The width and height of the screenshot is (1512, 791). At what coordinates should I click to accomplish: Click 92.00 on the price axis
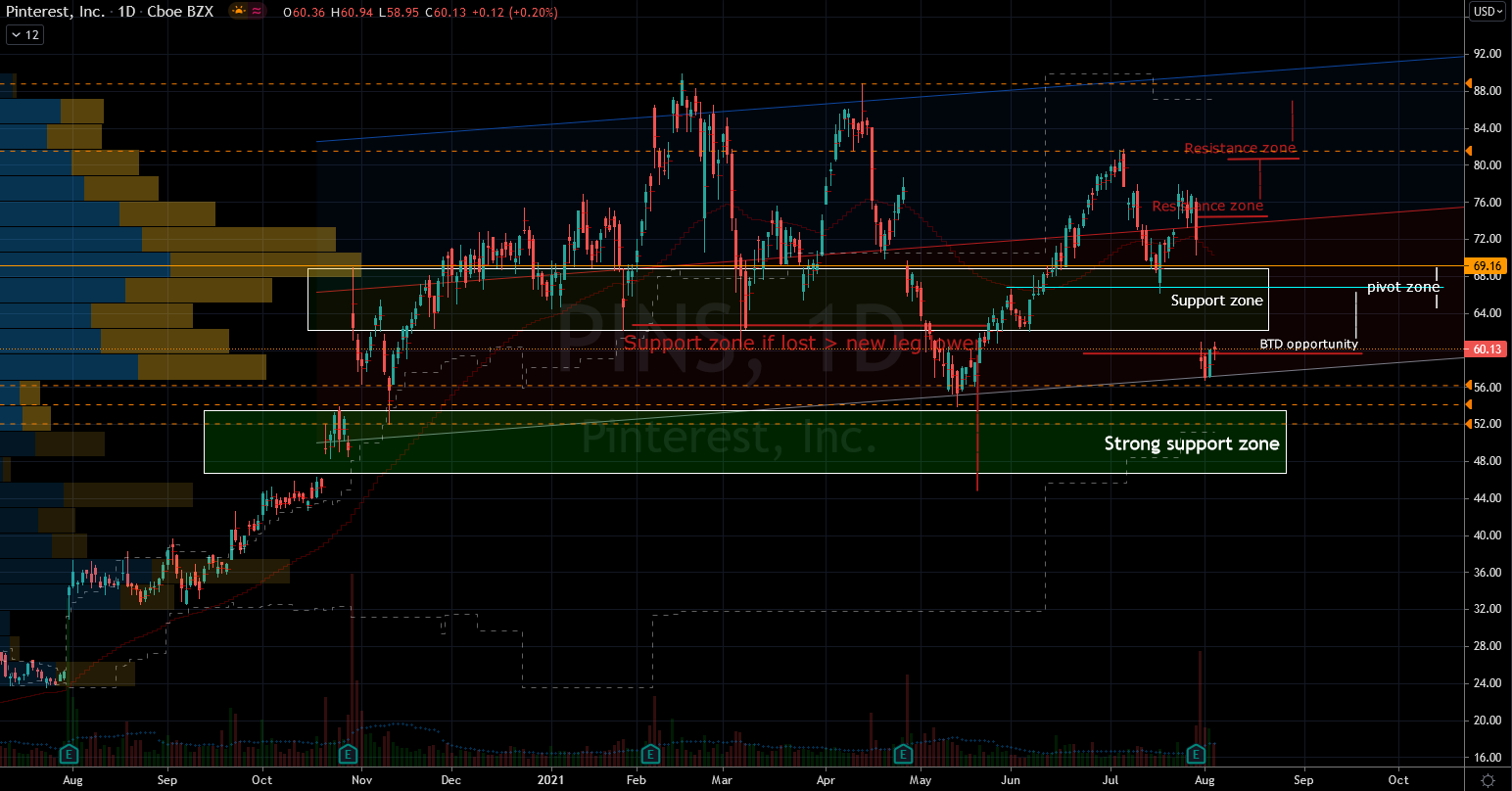click(x=1488, y=54)
